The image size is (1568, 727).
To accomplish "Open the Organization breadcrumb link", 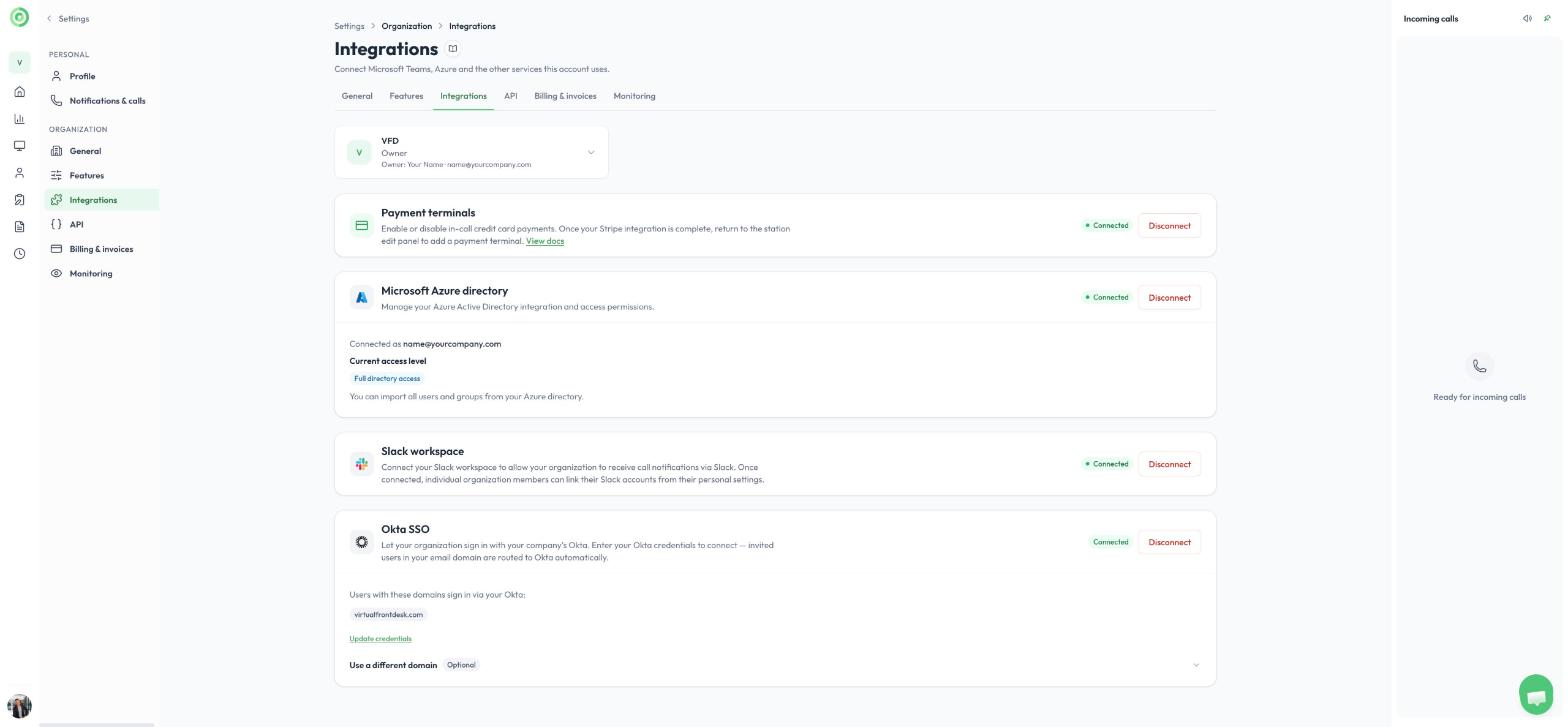I will pyautogui.click(x=406, y=26).
